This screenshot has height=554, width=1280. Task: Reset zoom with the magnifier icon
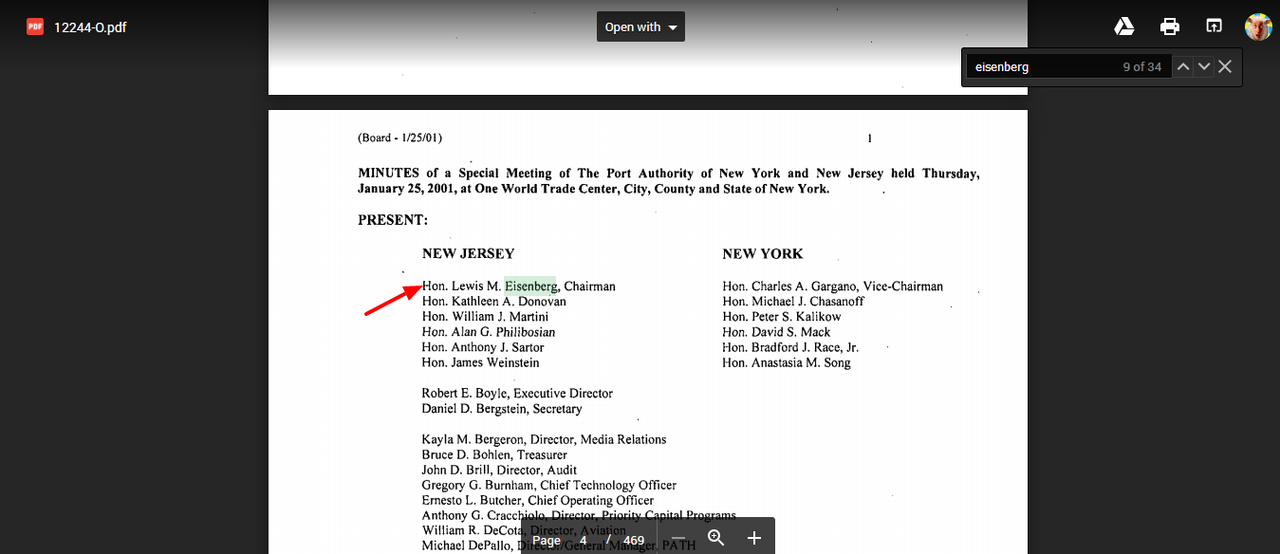[x=716, y=538]
